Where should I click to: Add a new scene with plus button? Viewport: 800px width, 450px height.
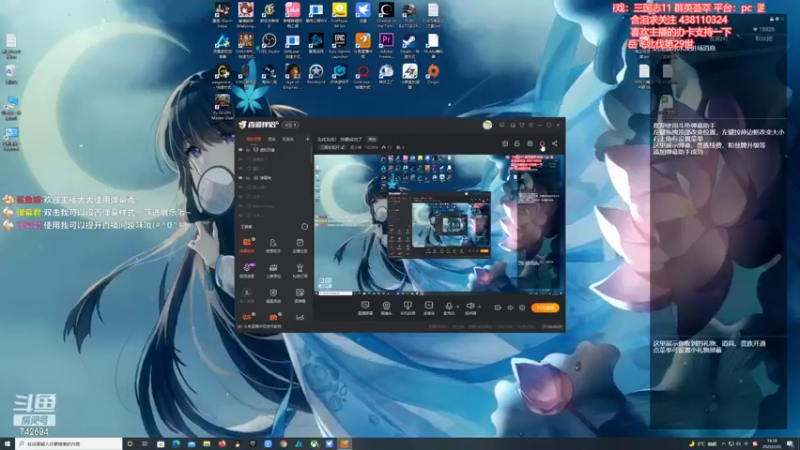tap(307, 139)
